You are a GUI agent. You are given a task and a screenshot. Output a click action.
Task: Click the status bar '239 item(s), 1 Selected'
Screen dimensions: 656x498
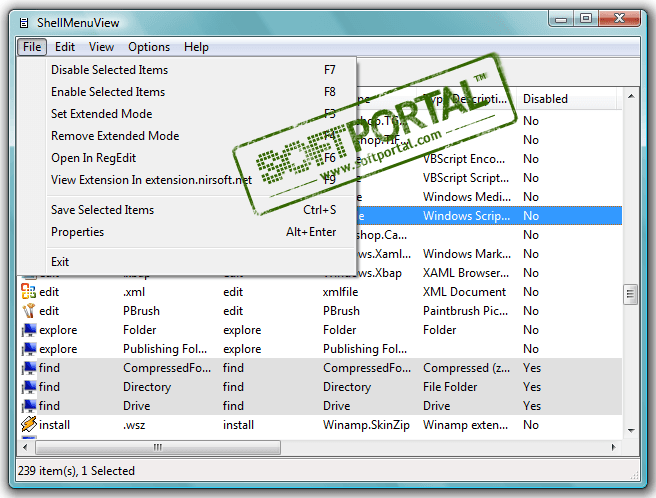[x=76, y=471]
